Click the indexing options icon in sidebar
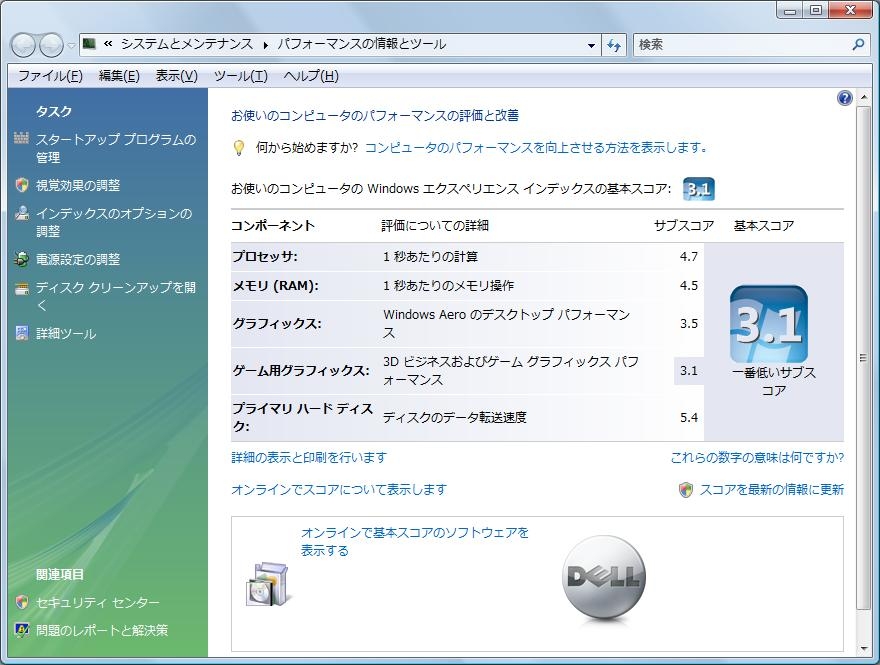The image size is (880, 665). [x=22, y=214]
